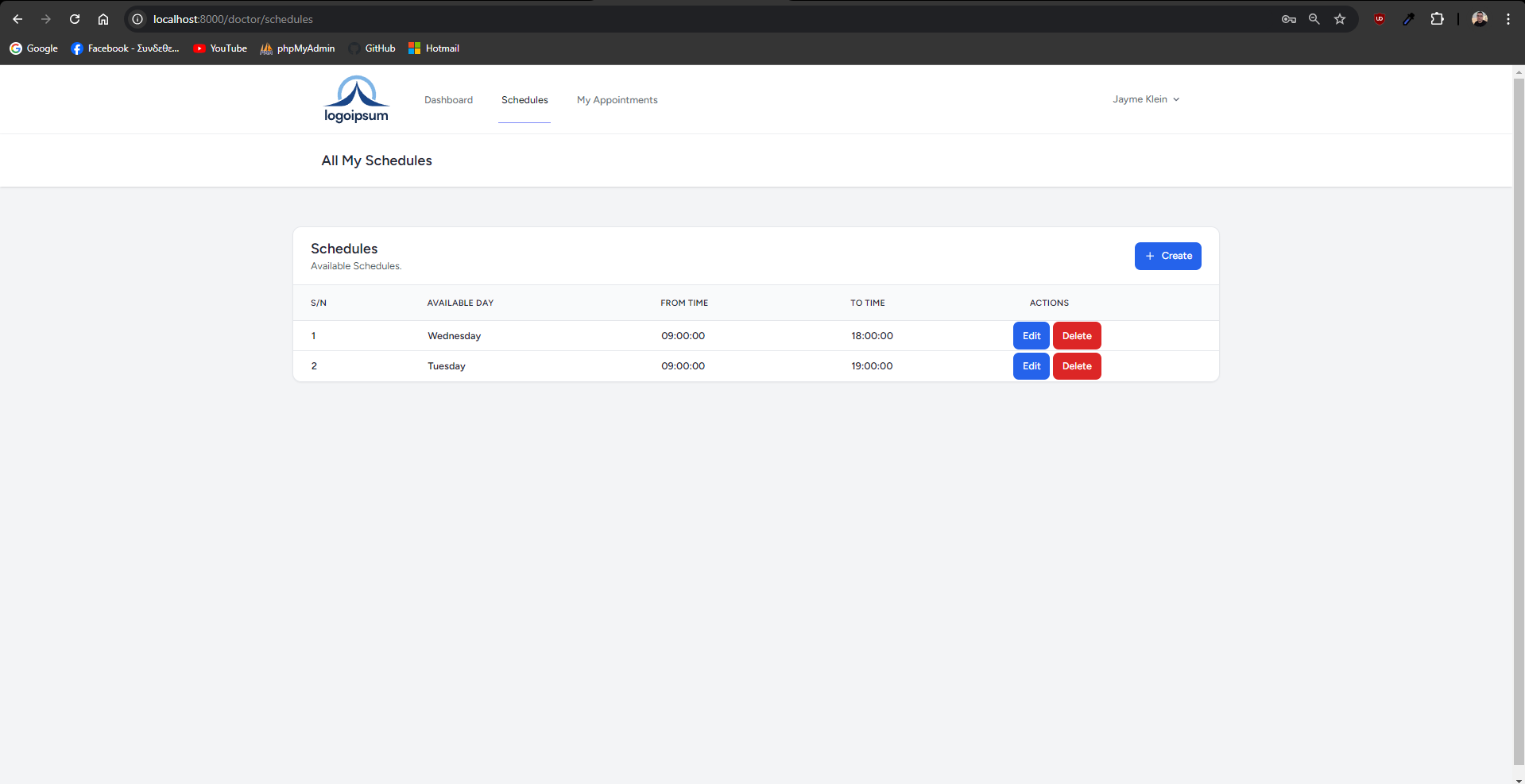Screen dimensions: 1525x784
Task: Click the Available Schedules subtitle
Action: [x=356, y=266]
